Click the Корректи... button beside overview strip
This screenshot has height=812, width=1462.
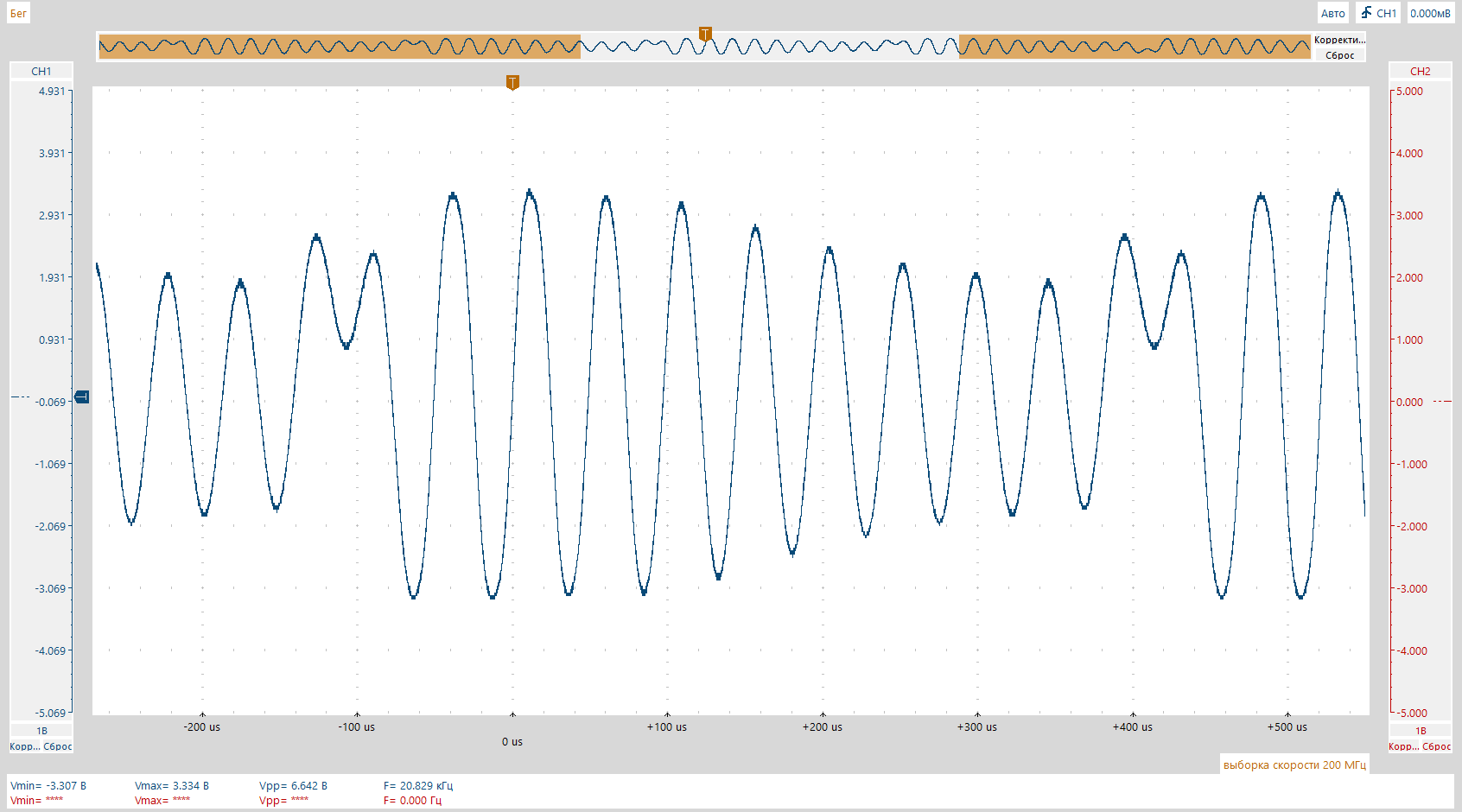(x=1339, y=40)
